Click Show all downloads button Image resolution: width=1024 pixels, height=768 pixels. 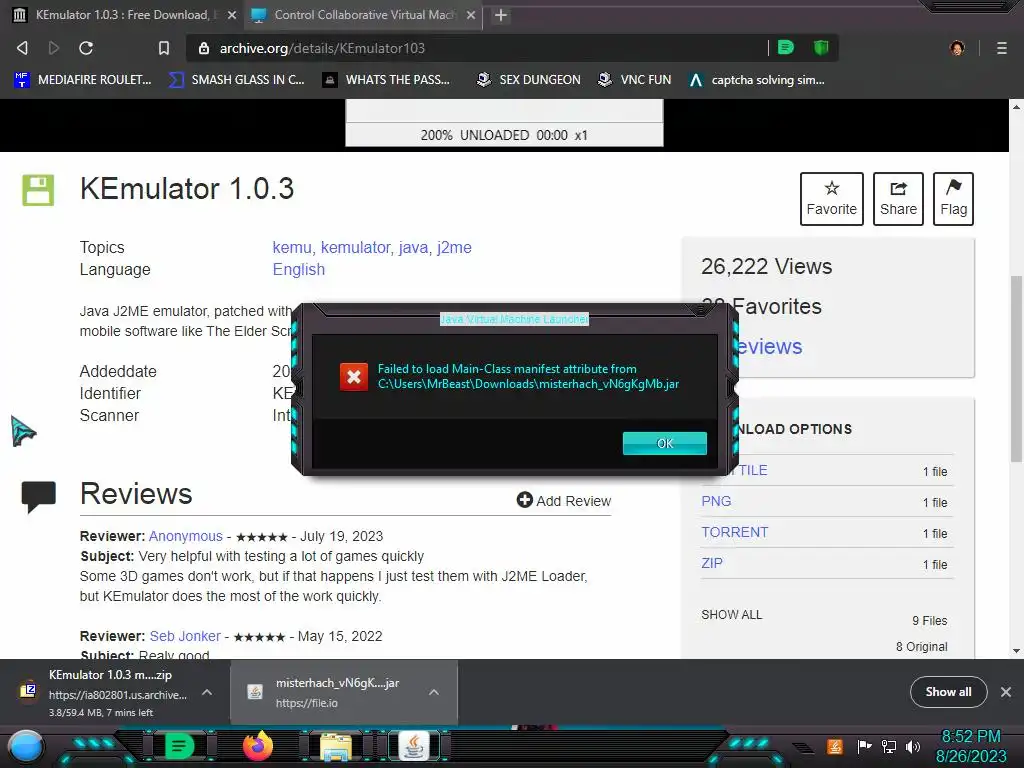(948, 692)
